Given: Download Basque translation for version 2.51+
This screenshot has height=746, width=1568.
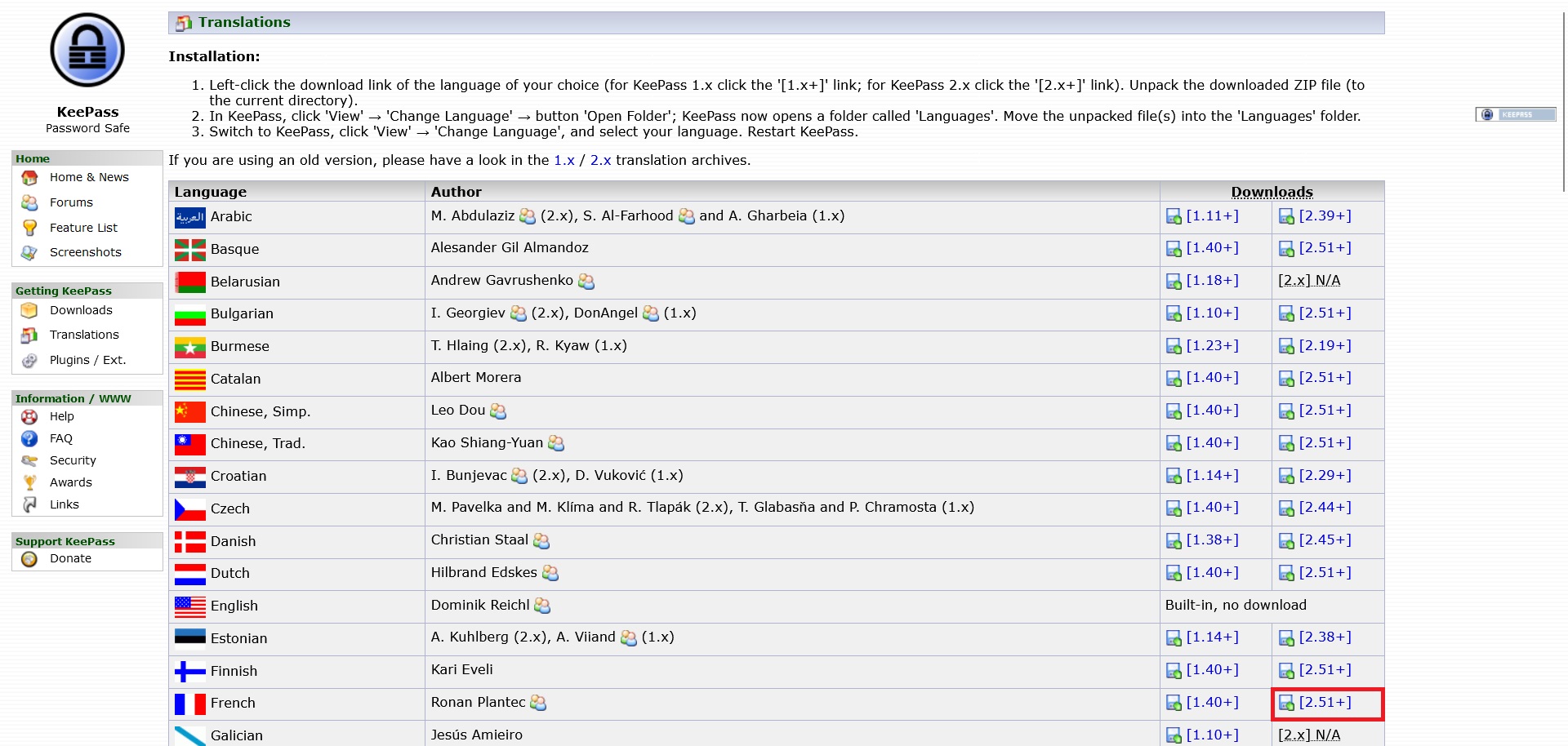Looking at the screenshot, I should [x=1324, y=248].
